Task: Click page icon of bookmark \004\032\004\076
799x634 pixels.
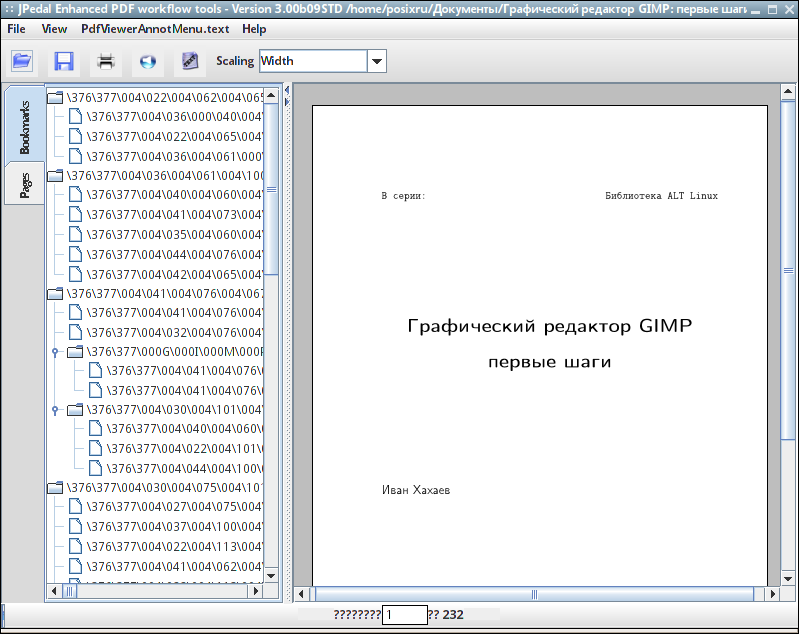Action: click(x=75, y=332)
